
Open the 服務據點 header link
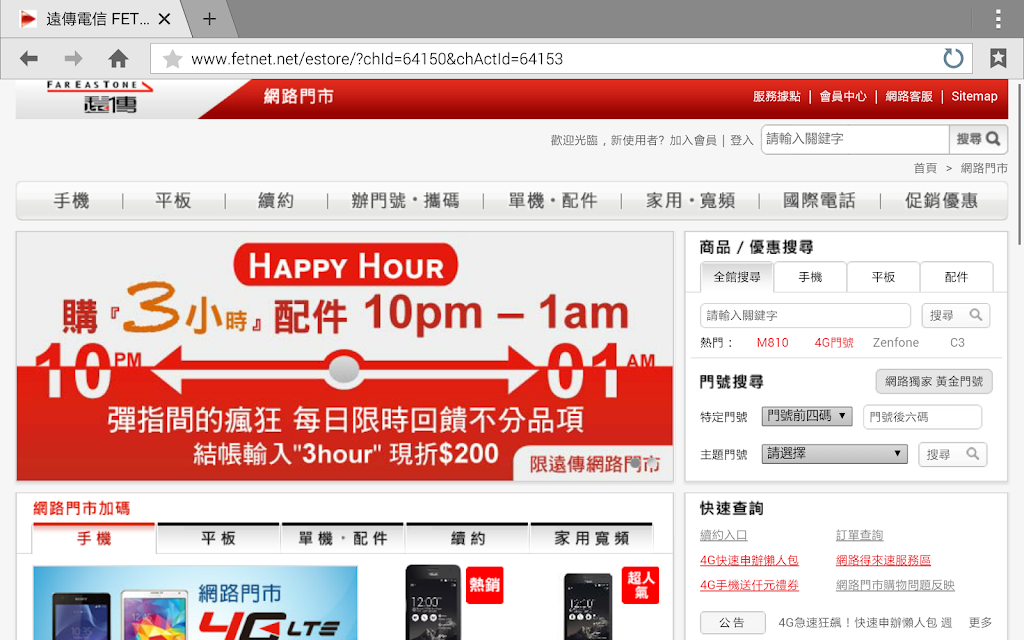tap(776, 97)
